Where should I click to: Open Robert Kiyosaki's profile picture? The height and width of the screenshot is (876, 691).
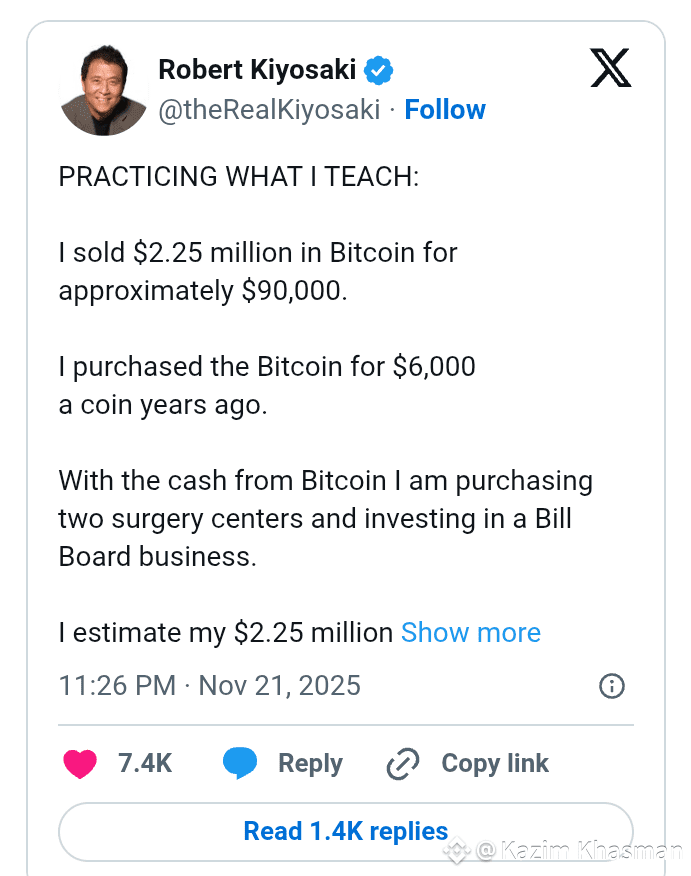point(105,90)
